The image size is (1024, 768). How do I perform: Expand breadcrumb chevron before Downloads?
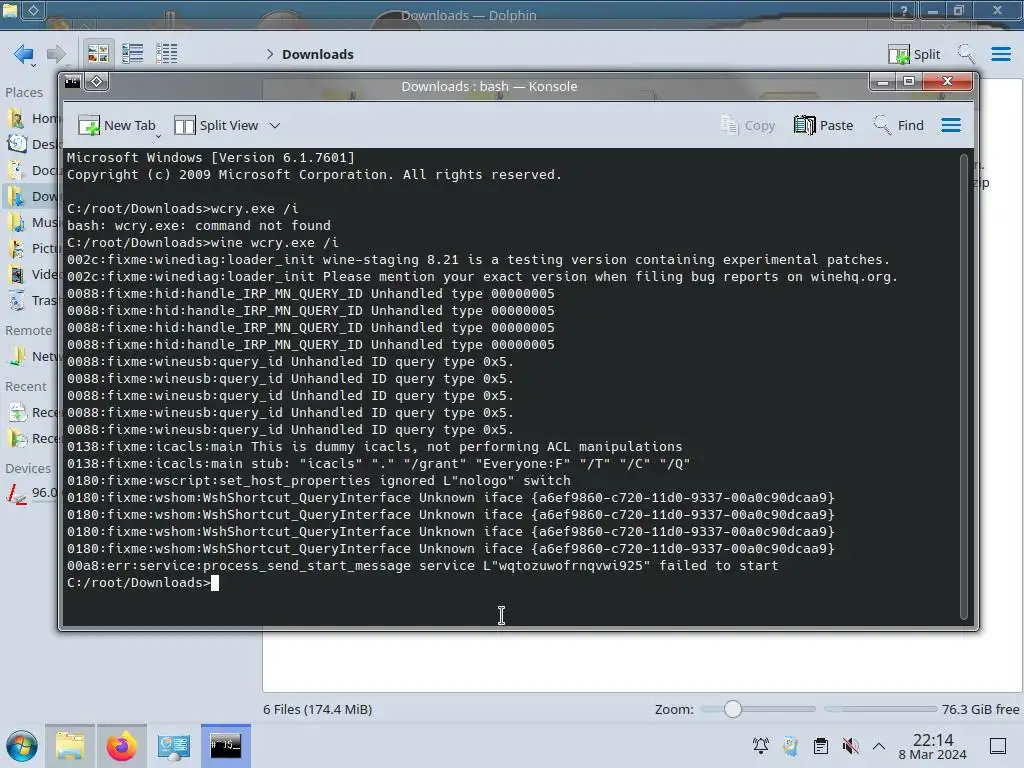(x=270, y=54)
